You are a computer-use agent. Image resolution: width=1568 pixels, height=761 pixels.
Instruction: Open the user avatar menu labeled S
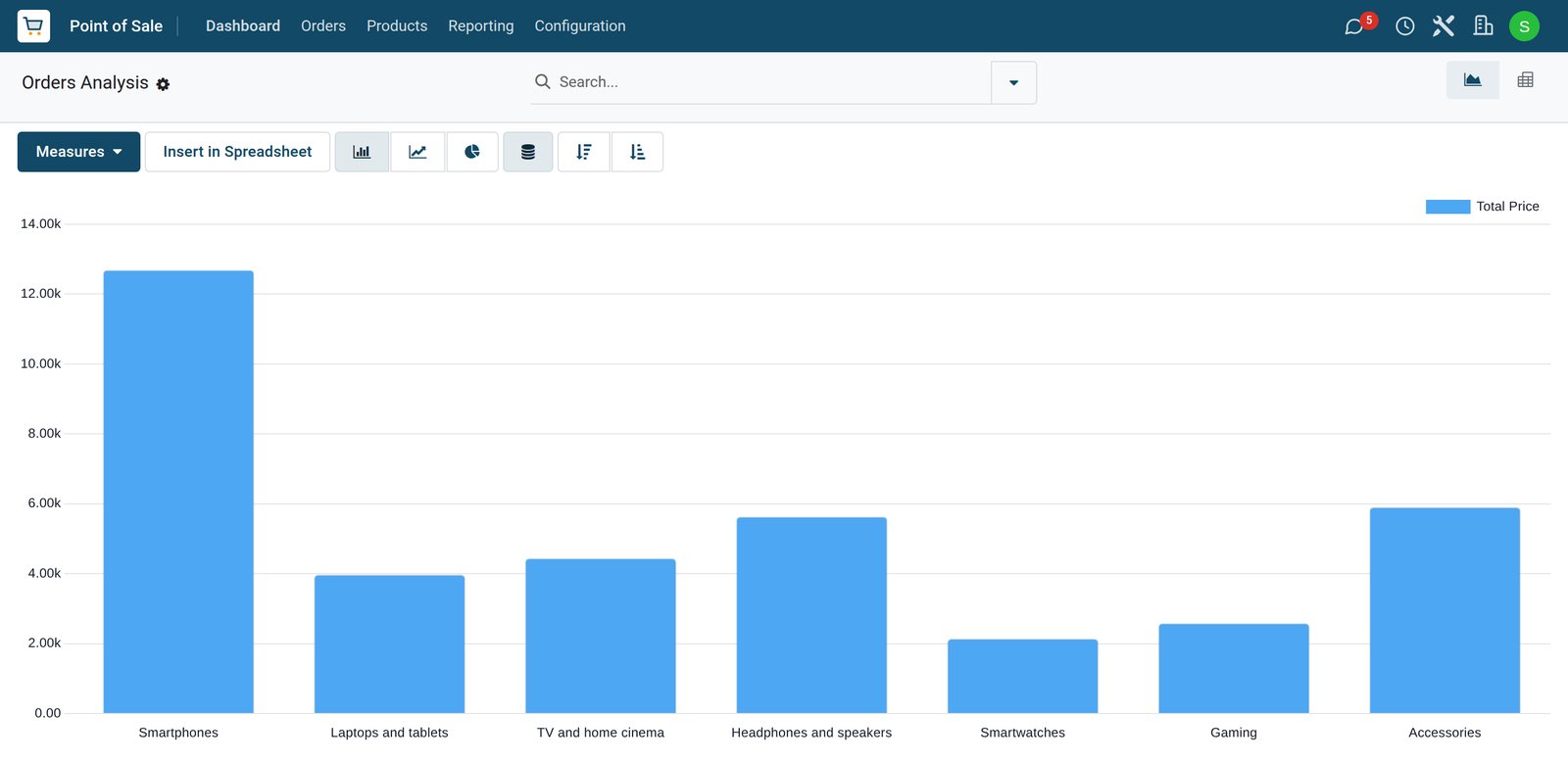[1524, 26]
